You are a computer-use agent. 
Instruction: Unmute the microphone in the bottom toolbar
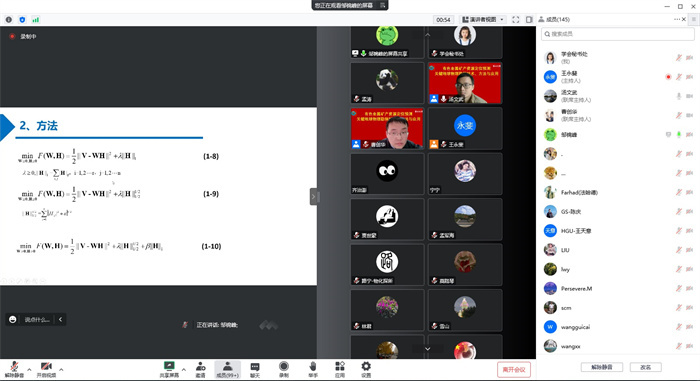(14, 369)
